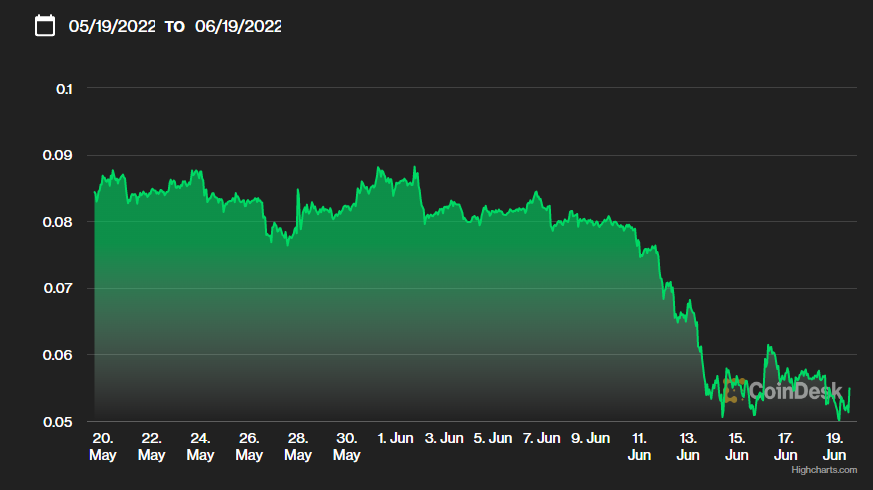Click the 24. May x-axis label
The width and height of the screenshot is (873, 490).
[x=200, y=446]
